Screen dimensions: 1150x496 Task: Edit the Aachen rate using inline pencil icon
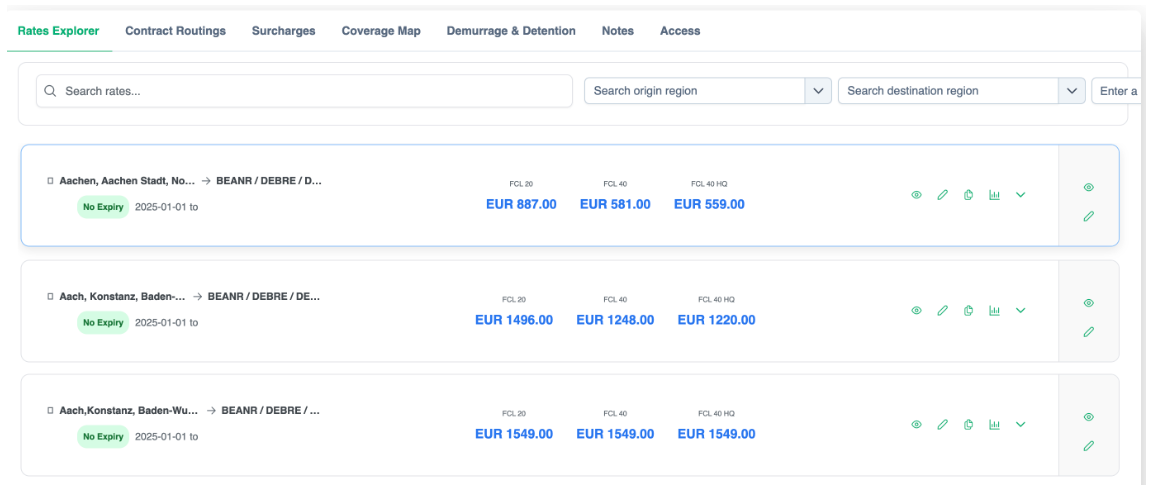(942, 195)
